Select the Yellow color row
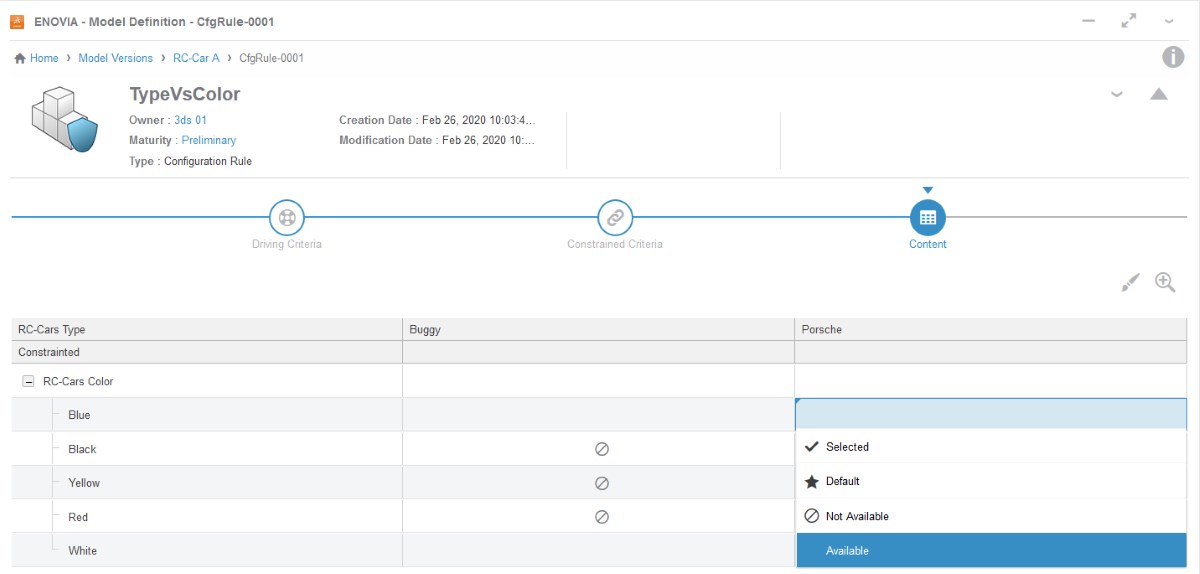The height and width of the screenshot is (574, 1200). click(206, 483)
